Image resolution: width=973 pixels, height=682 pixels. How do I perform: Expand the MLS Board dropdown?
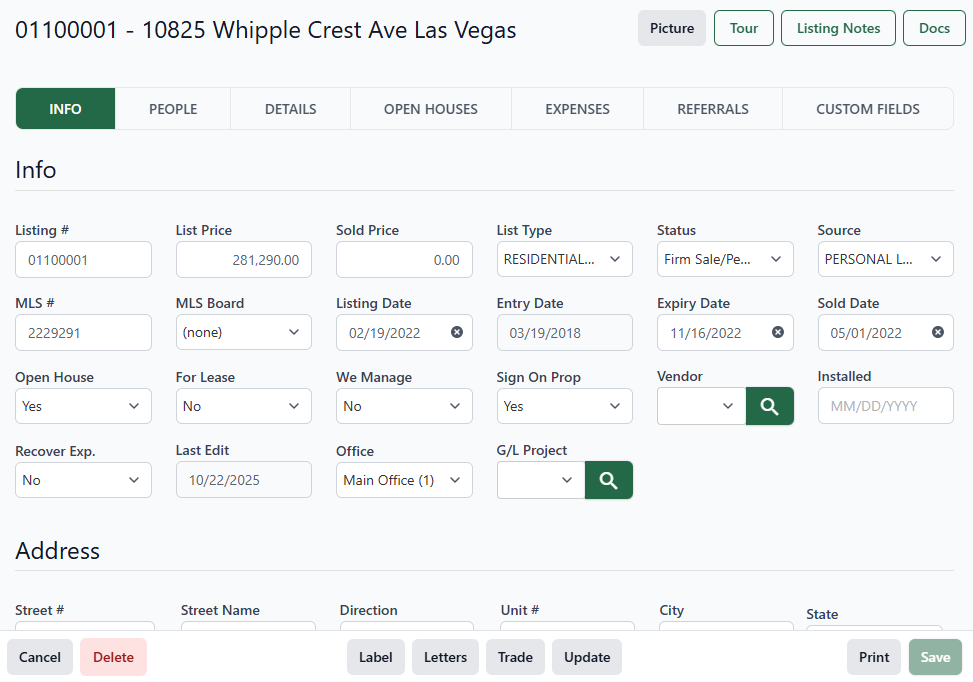pos(243,332)
